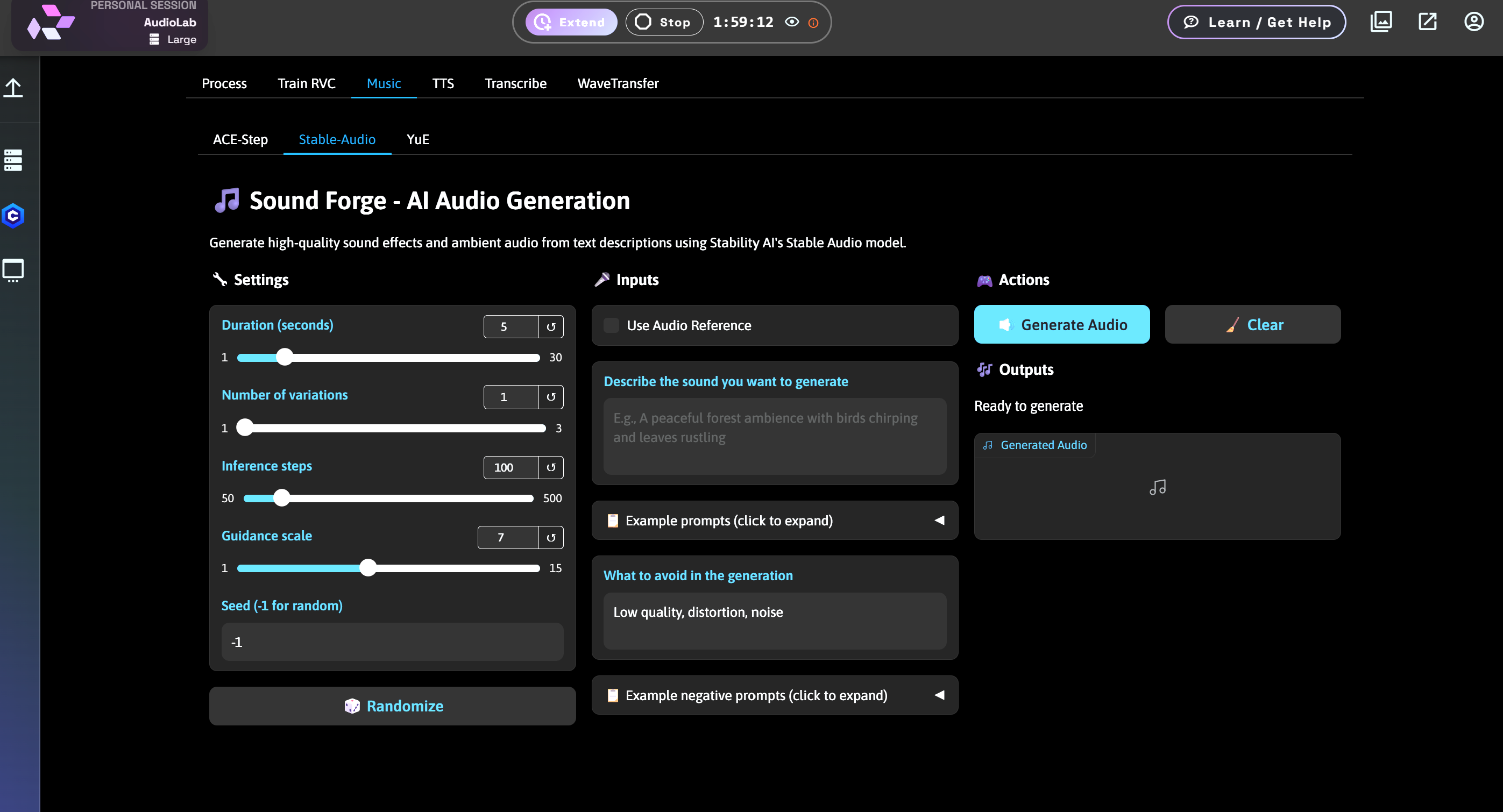Viewport: 1503px width, 812px height.
Task: Click the upload icon in left sidebar
Action: click(13, 88)
